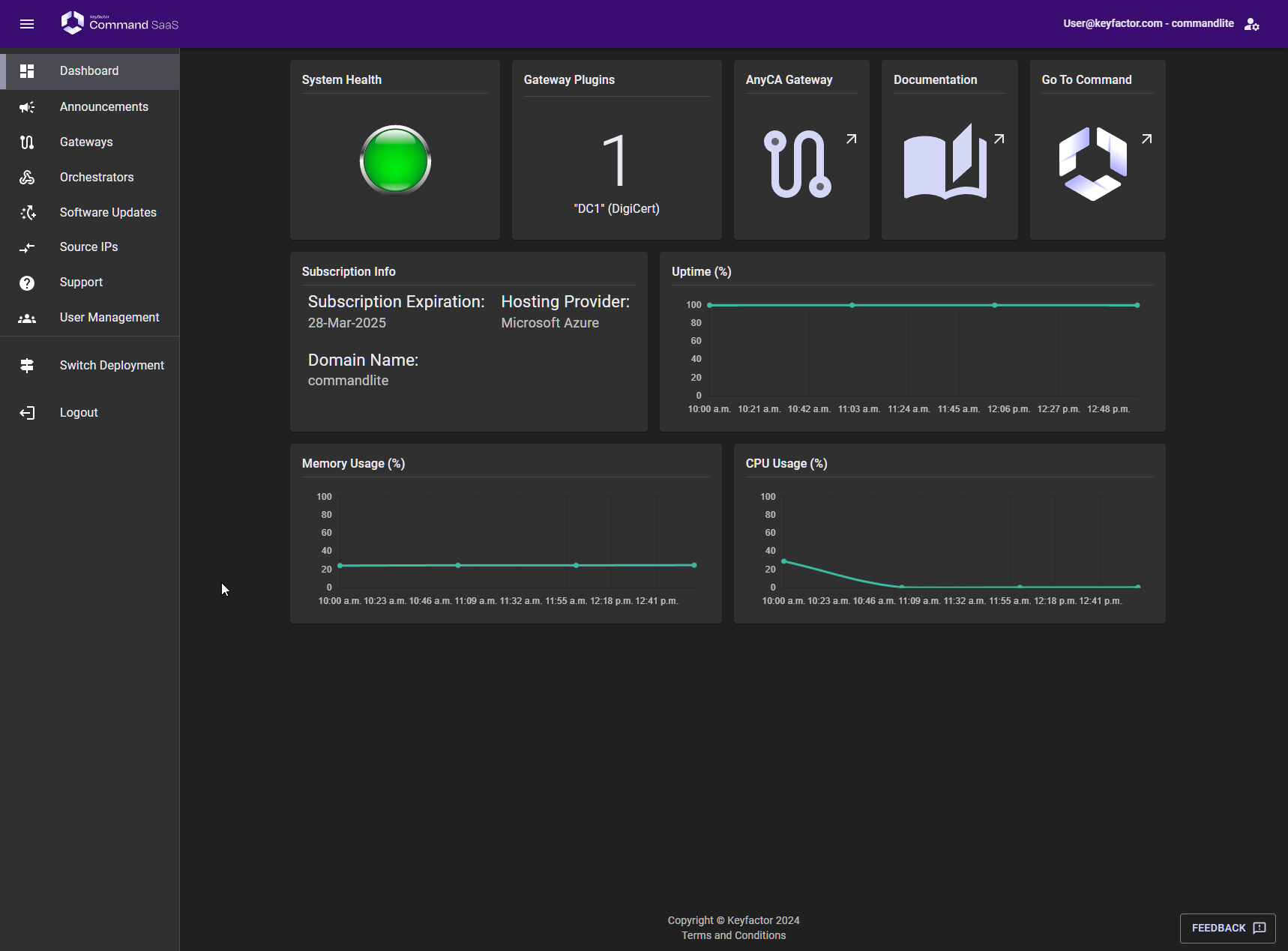Click the System Health card title

point(341,80)
